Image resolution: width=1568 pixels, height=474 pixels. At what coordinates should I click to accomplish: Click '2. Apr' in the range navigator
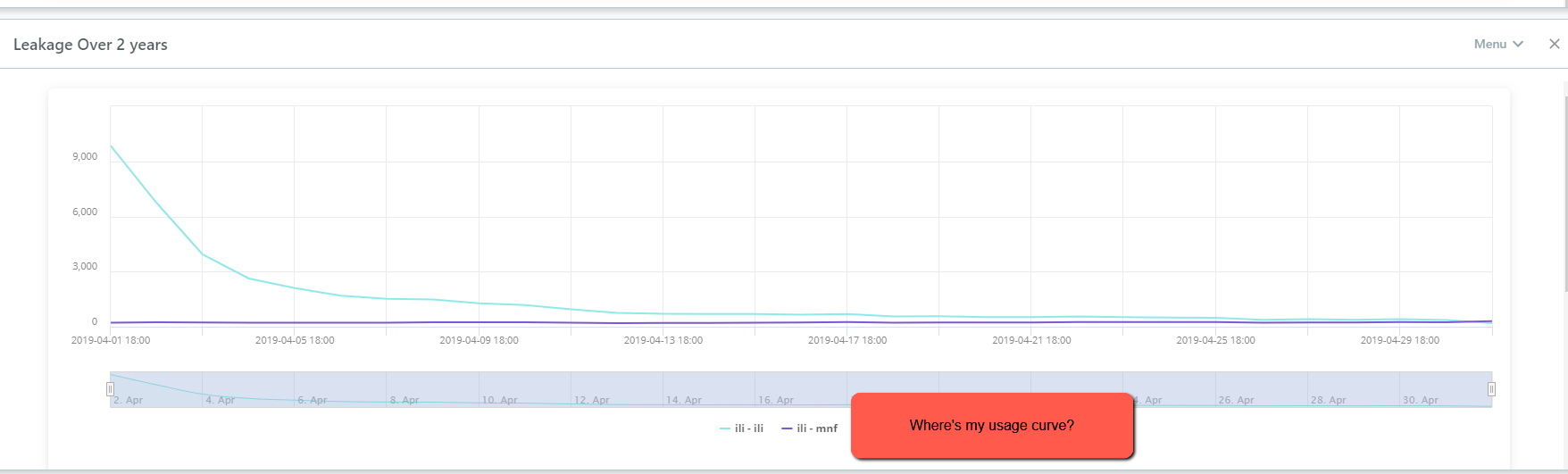[128, 400]
